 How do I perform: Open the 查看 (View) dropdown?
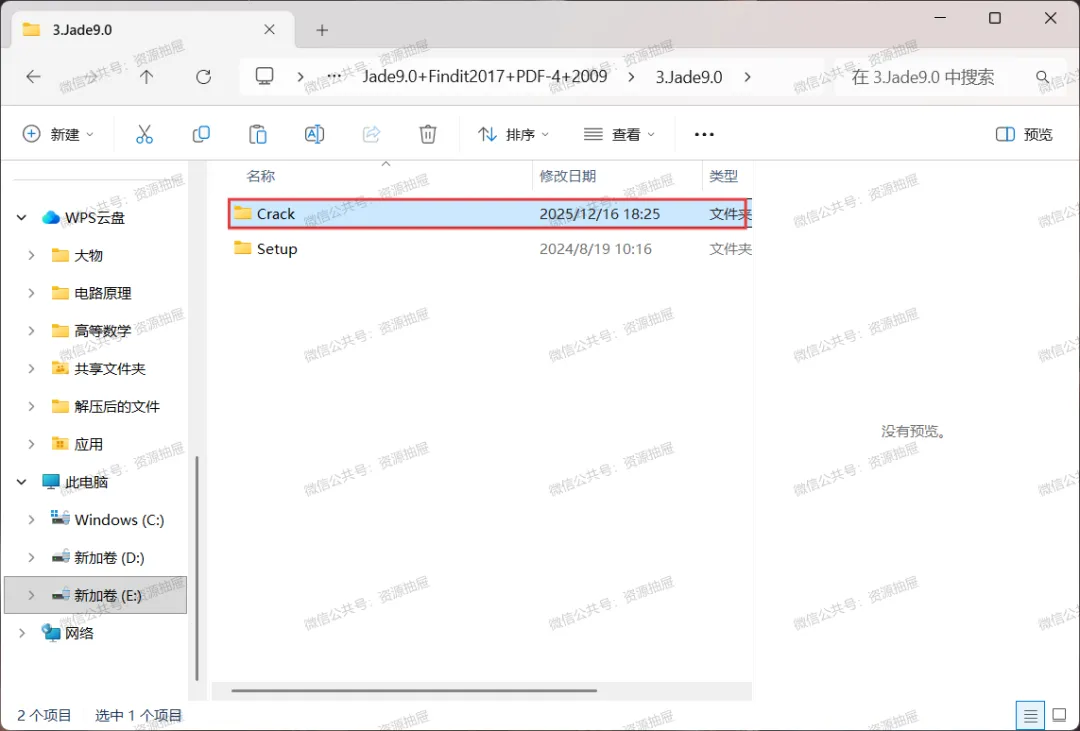pos(619,134)
